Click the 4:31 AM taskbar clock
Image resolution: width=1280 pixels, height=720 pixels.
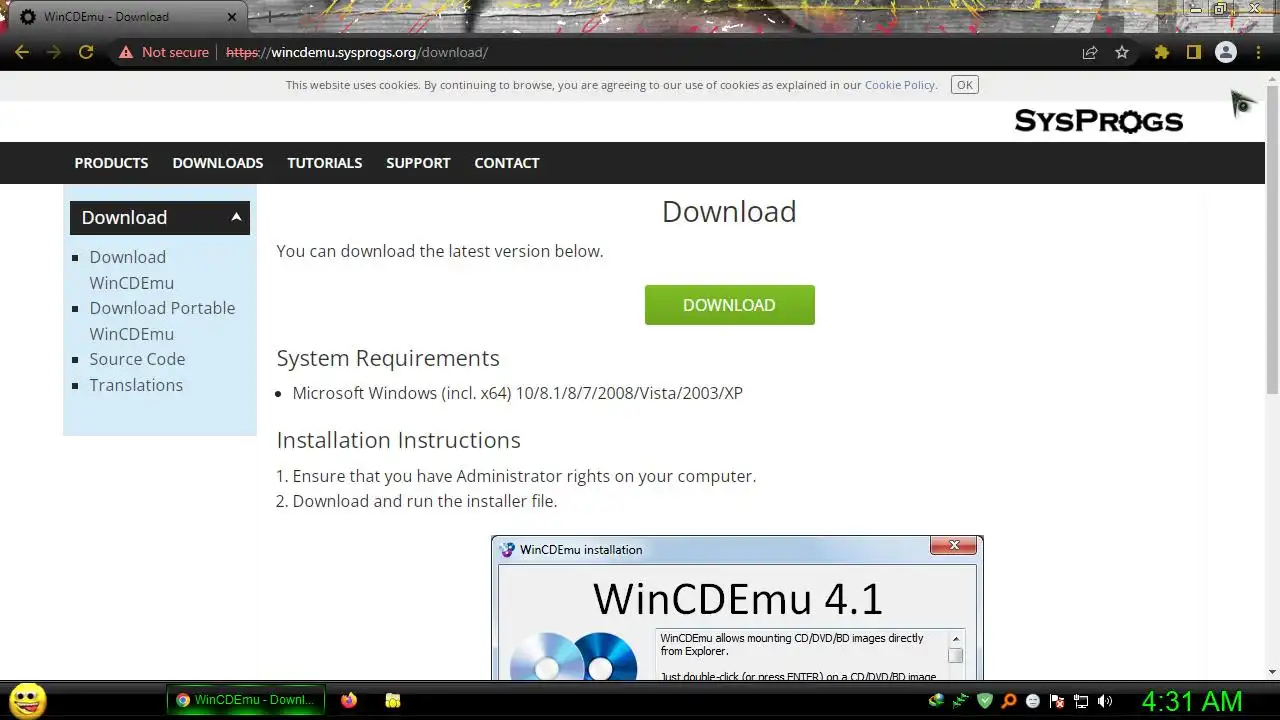point(1192,701)
